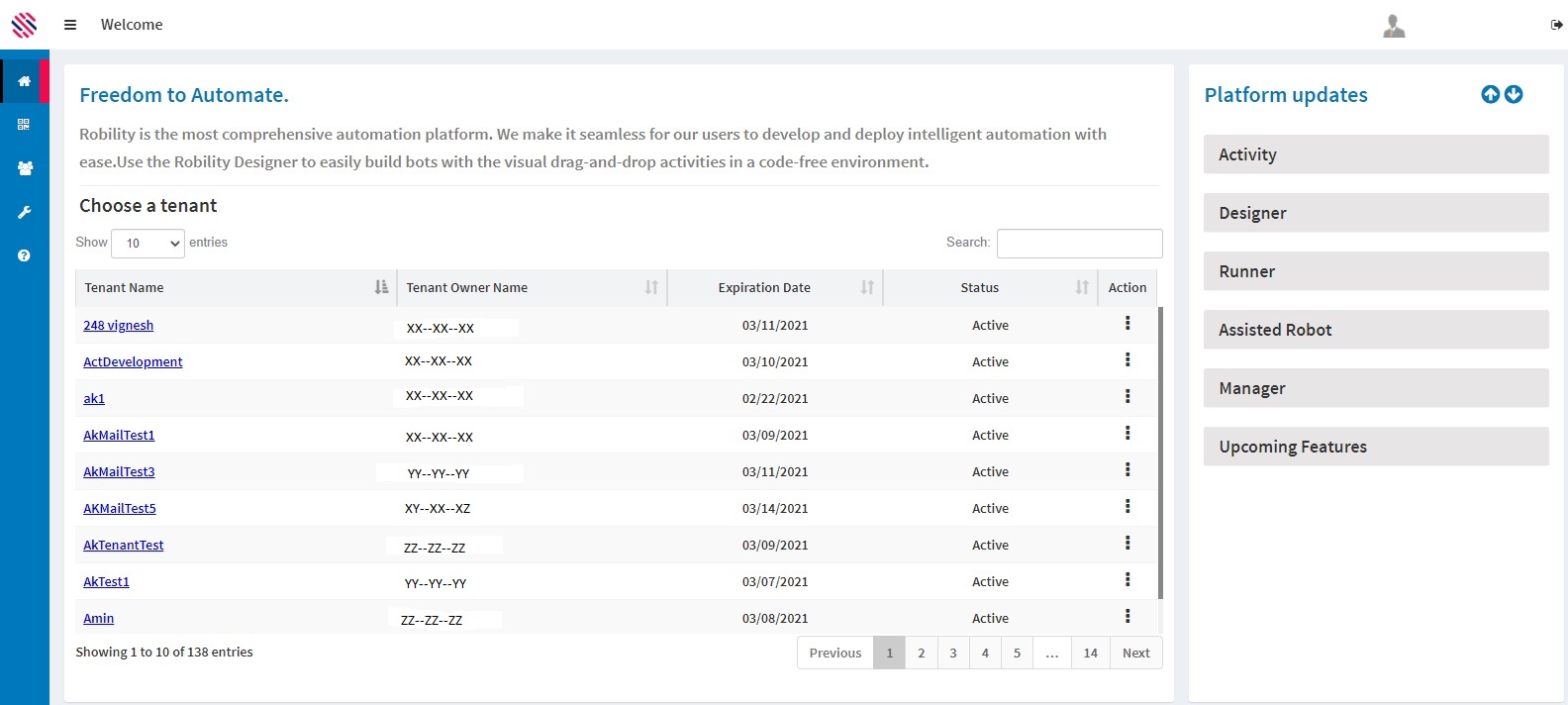The width and height of the screenshot is (1568, 705).
Task: Click the wrench settings icon in sidebar
Action: pyautogui.click(x=25, y=212)
